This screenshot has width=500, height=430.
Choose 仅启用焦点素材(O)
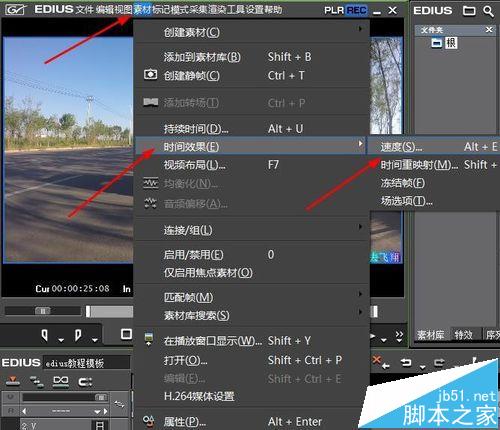[252, 273]
